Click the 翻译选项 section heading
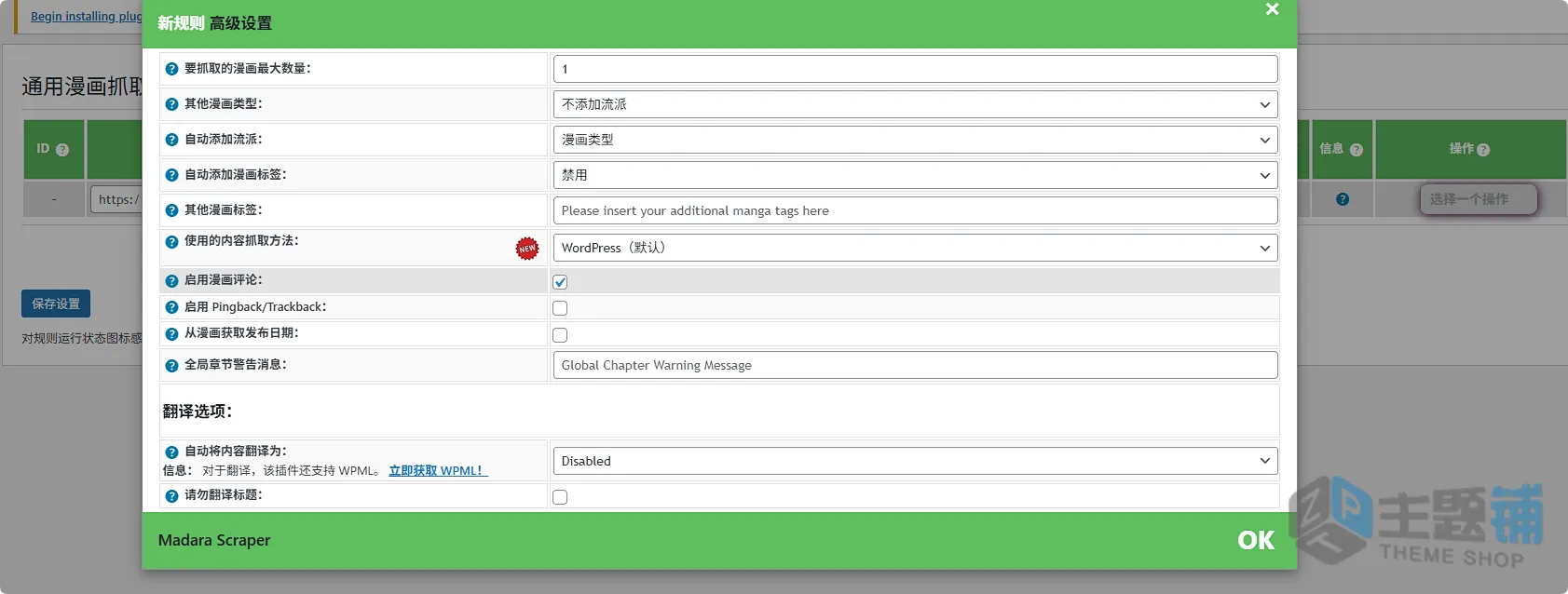The image size is (1568, 594). (x=198, y=412)
